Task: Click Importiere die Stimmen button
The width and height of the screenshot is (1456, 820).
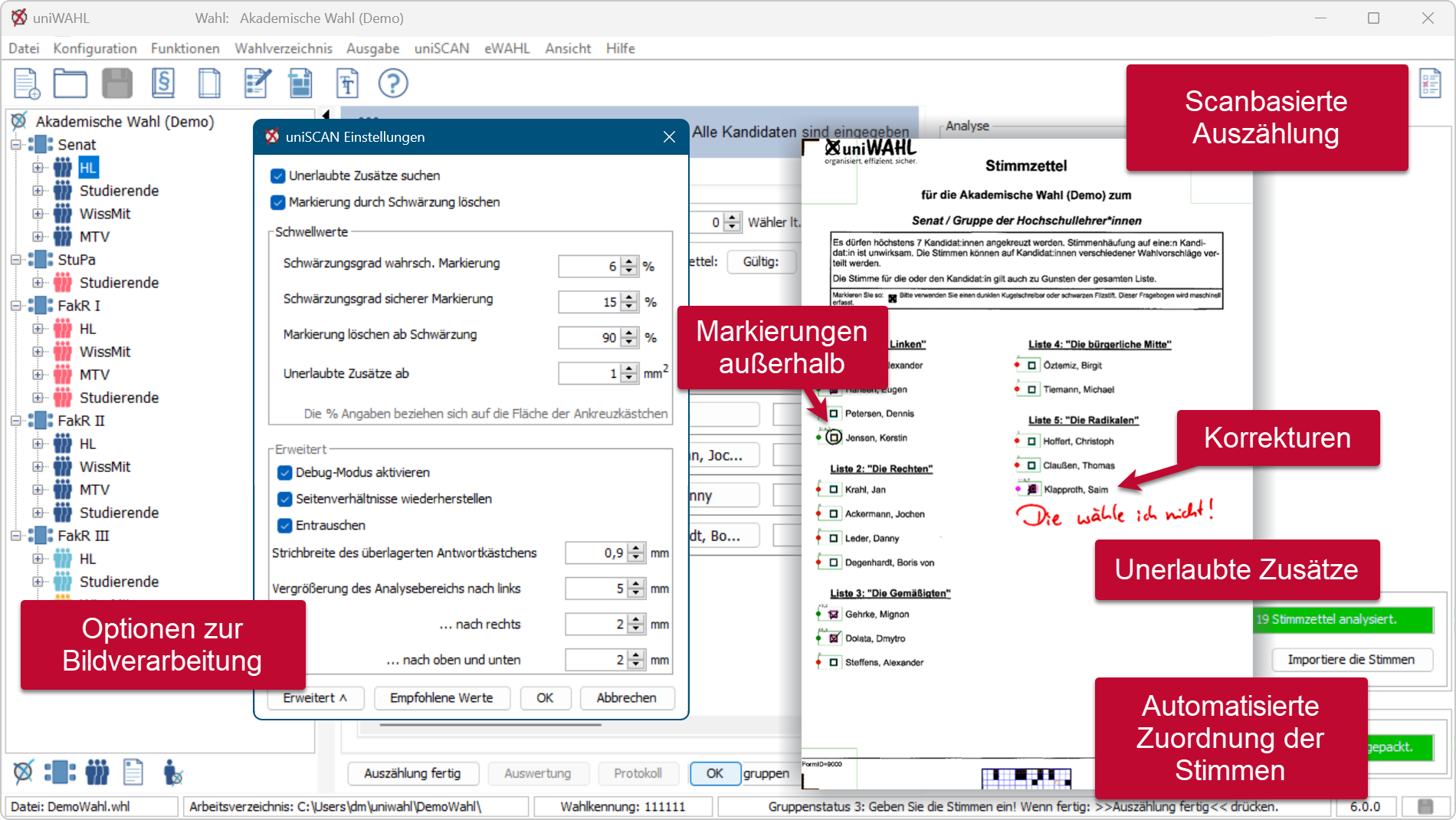Action: tap(1352, 659)
